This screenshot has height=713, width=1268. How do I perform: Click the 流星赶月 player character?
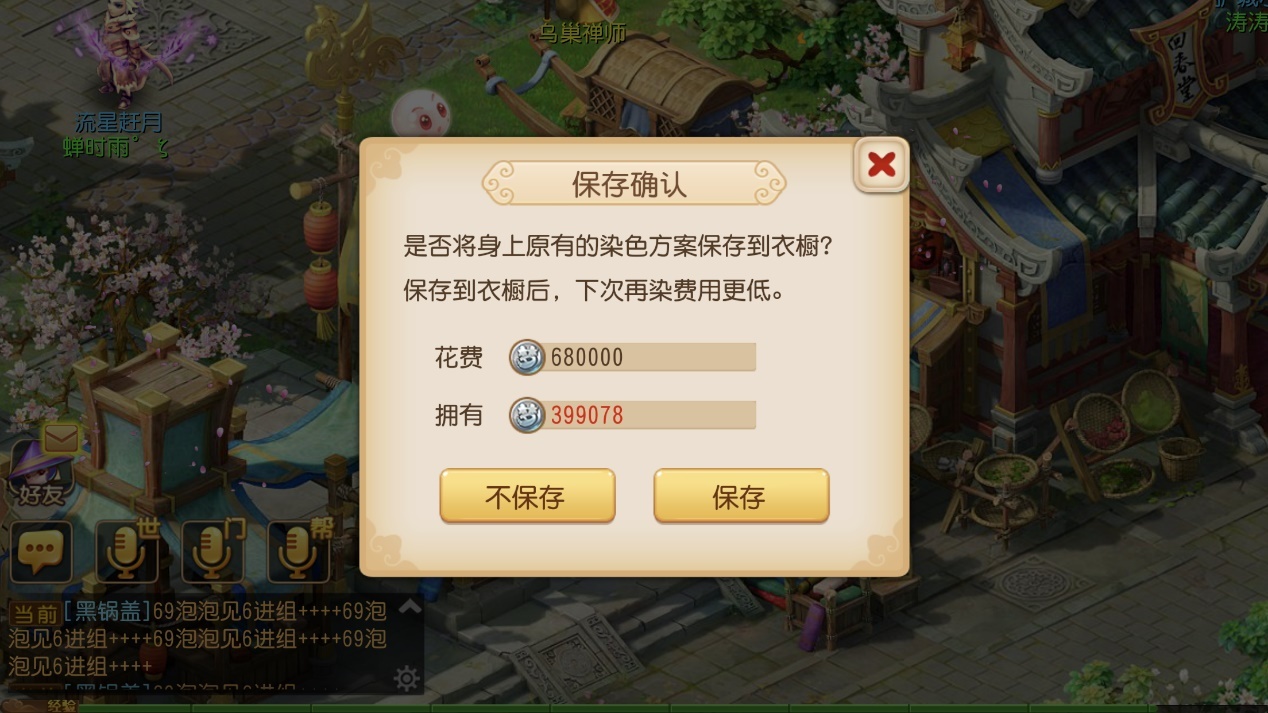tap(125, 55)
